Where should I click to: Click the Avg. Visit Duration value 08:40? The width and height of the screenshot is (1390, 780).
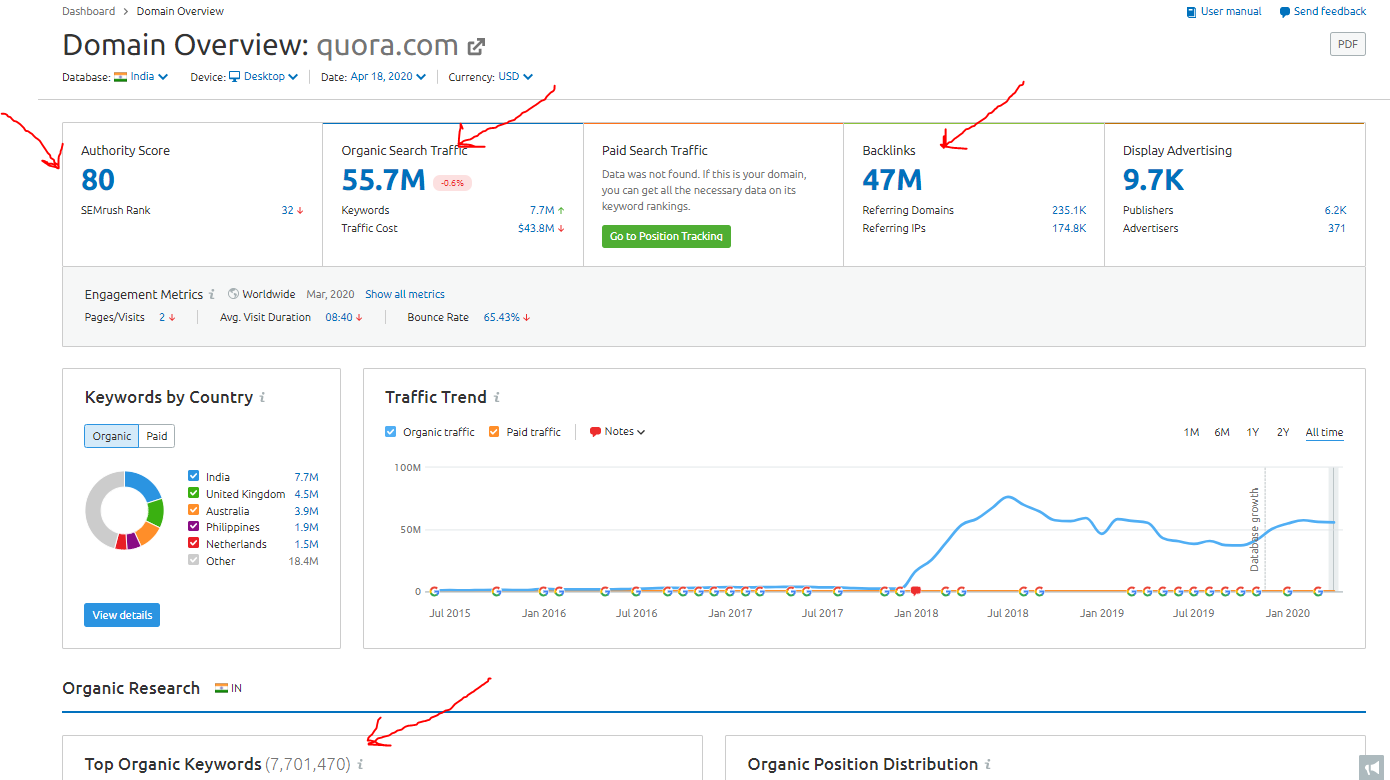point(338,317)
